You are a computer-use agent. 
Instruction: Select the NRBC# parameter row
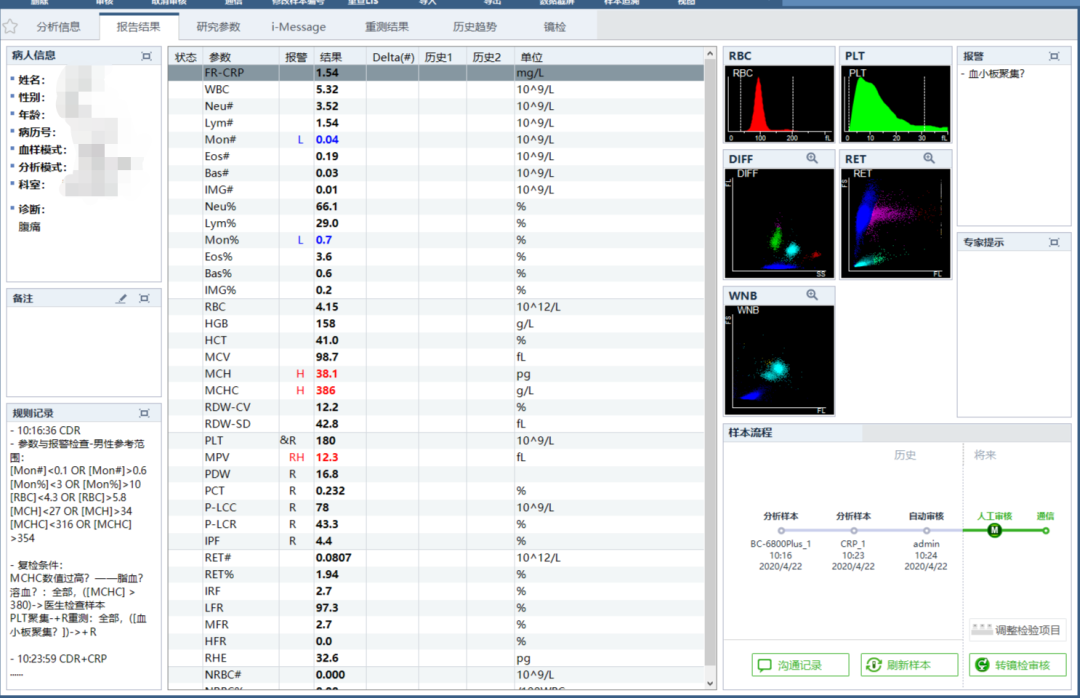point(436,675)
